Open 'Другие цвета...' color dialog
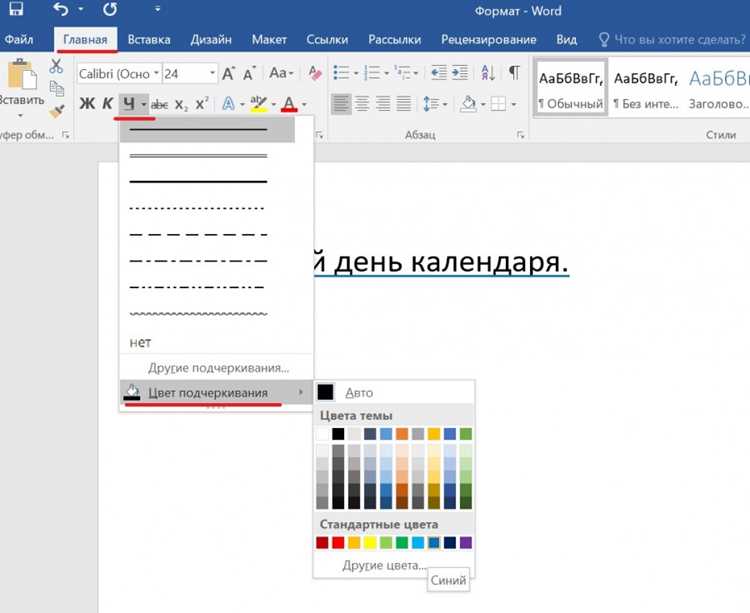The width and height of the screenshot is (750, 613). coord(384,566)
